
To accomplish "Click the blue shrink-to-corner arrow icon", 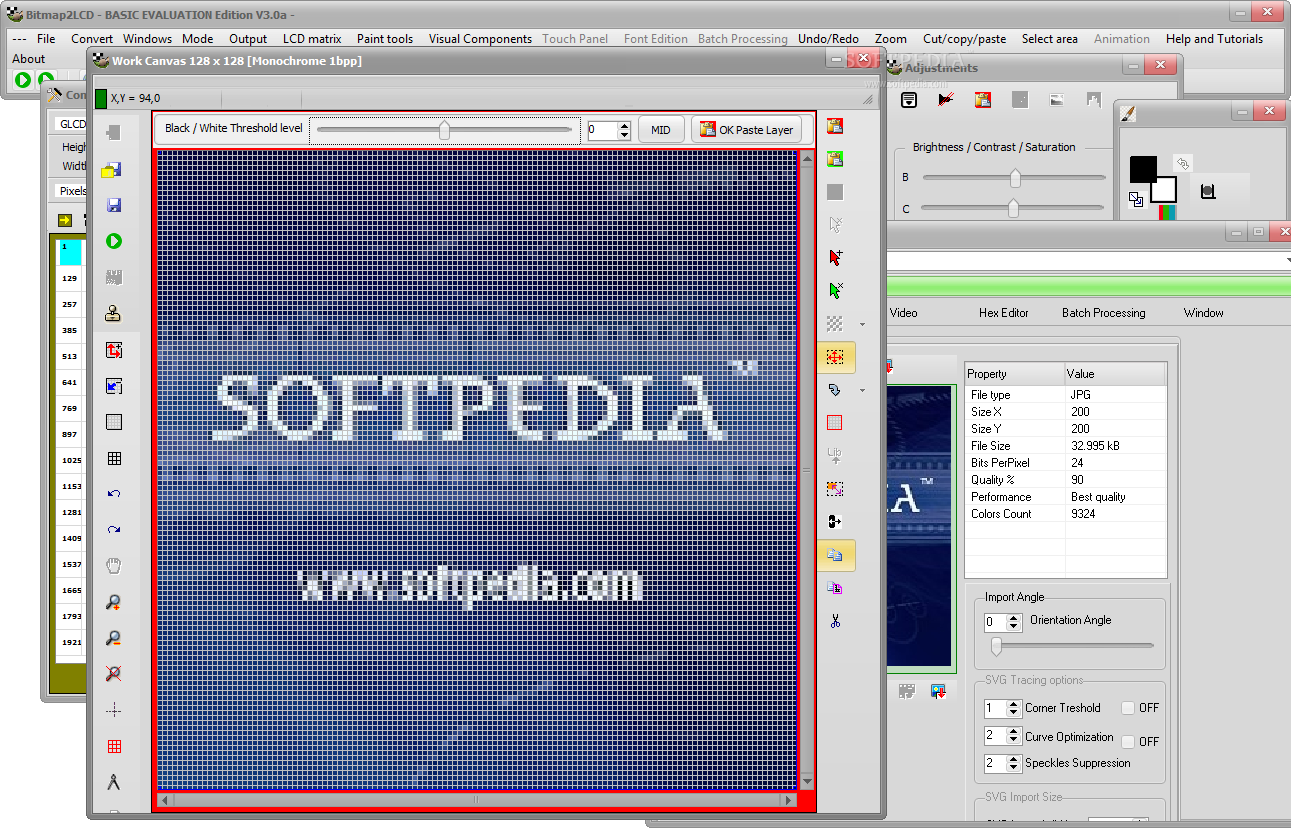I will coord(114,386).
